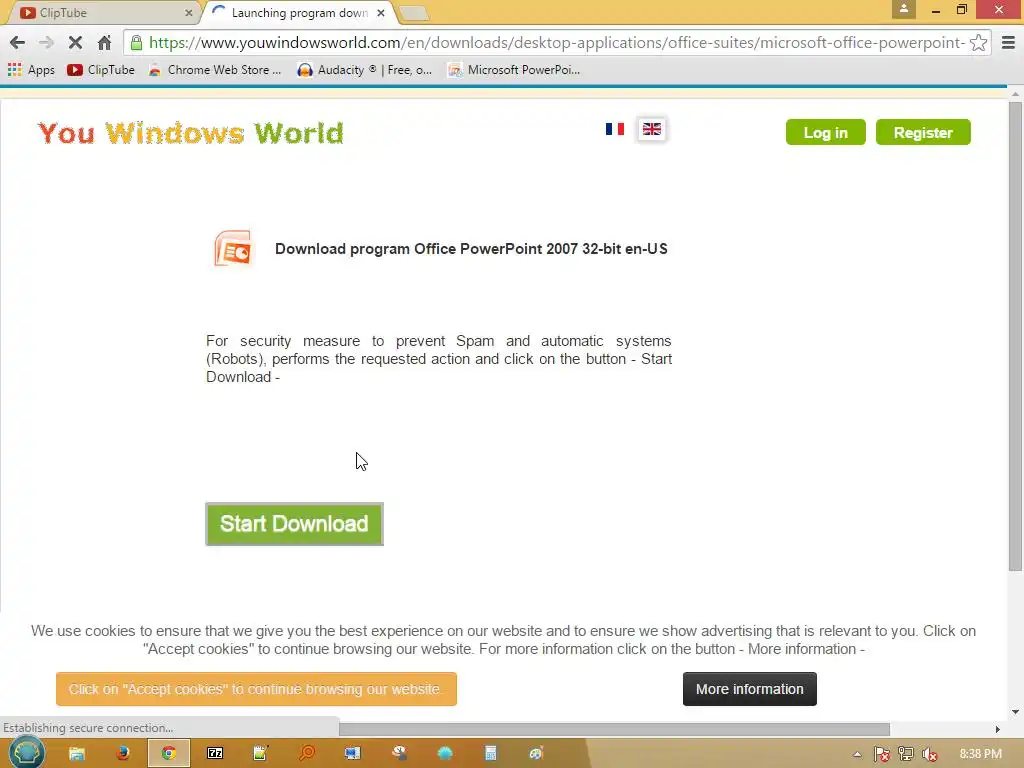
Task: Close the Launching program download tab
Action: (381, 12)
